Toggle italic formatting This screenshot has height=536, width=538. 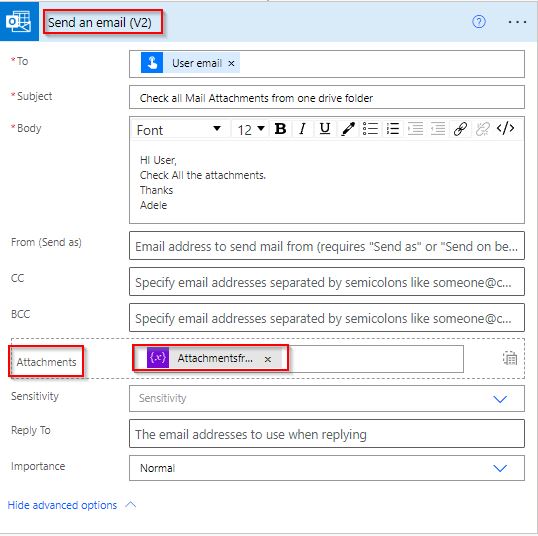pyautogui.click(x=302, y=129)
